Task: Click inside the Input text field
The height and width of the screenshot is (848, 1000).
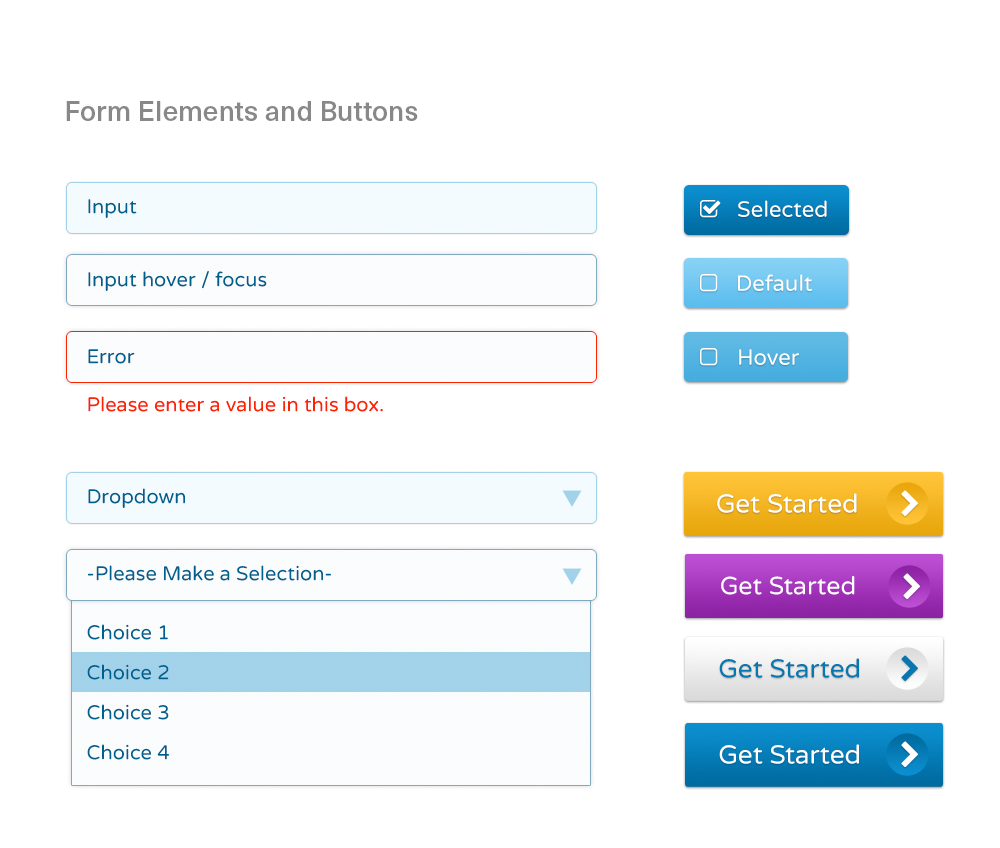Action: click(x=331, y=208)
